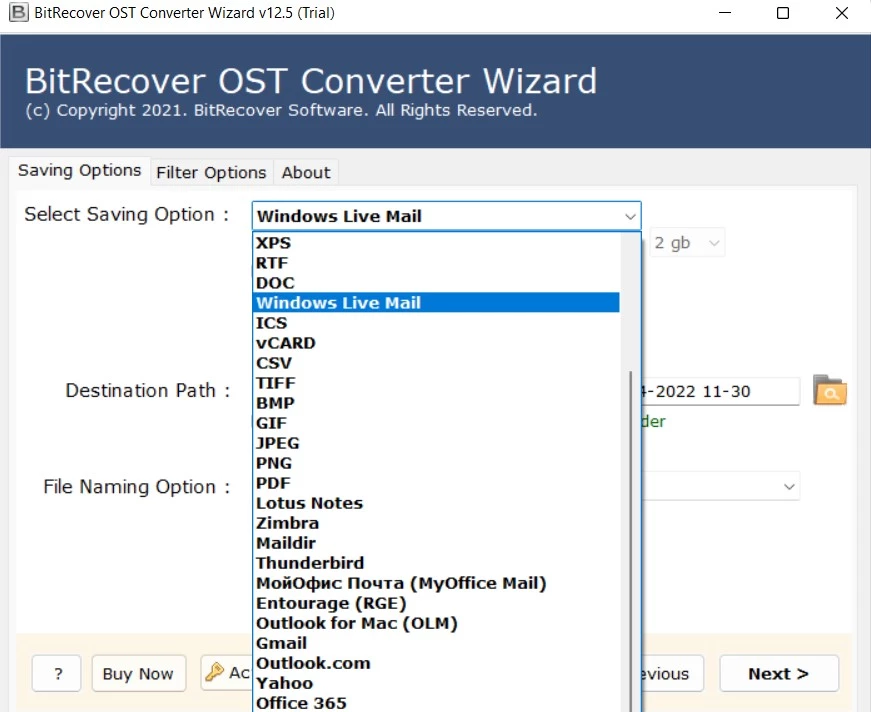Minimize the OST Converter Wizard window
Viewport: 871px width, 712px height.
point(725,13)
